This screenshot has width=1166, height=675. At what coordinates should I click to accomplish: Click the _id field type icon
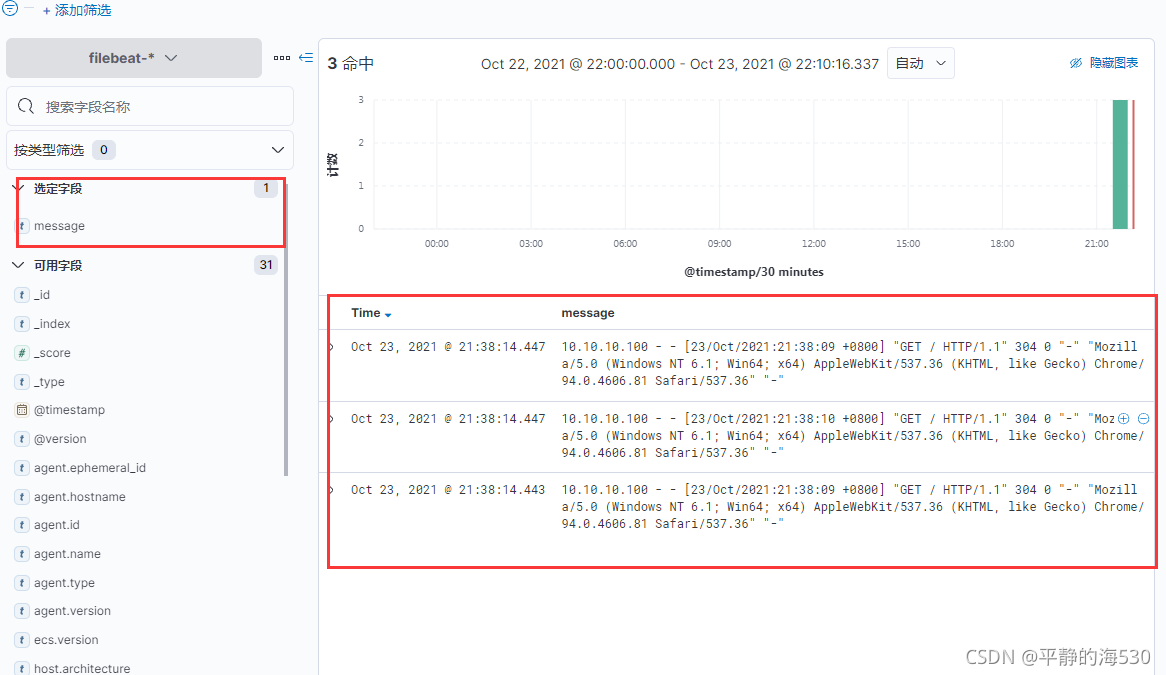22,295
